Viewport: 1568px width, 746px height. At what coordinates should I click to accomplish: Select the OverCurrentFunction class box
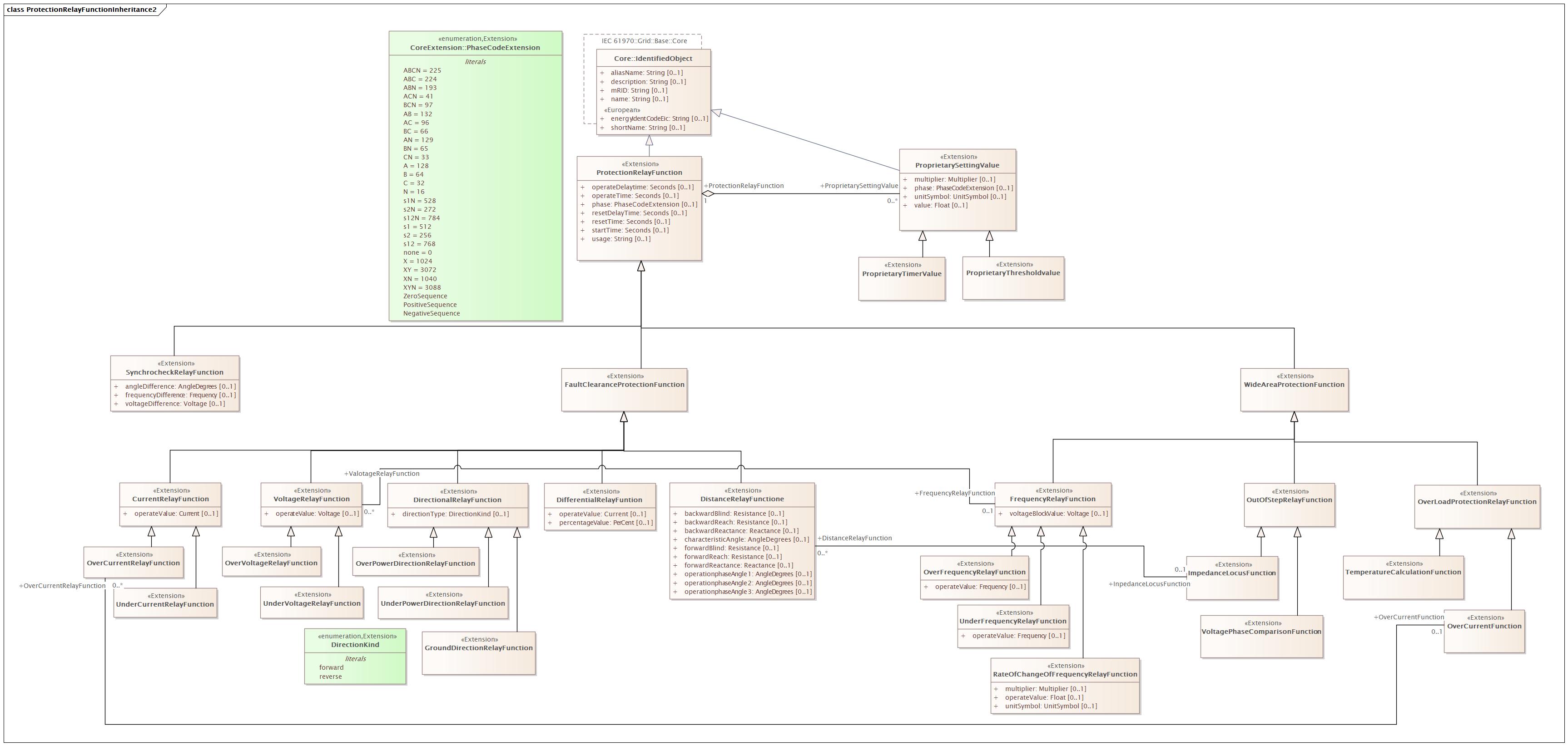(x=1484, y=632)
